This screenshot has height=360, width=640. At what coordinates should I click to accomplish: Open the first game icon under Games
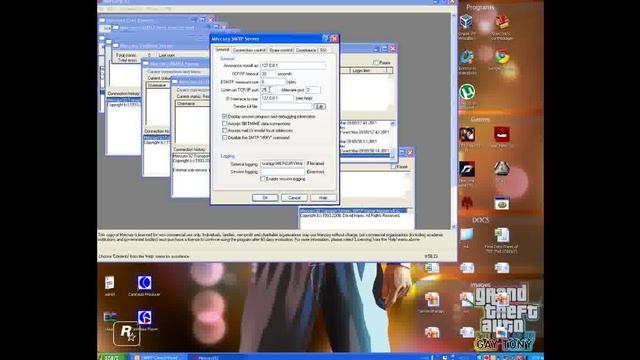[467, 134]
